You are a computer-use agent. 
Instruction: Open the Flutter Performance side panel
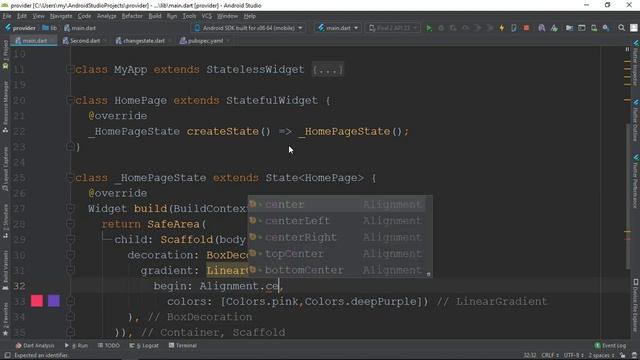point(636,182)
